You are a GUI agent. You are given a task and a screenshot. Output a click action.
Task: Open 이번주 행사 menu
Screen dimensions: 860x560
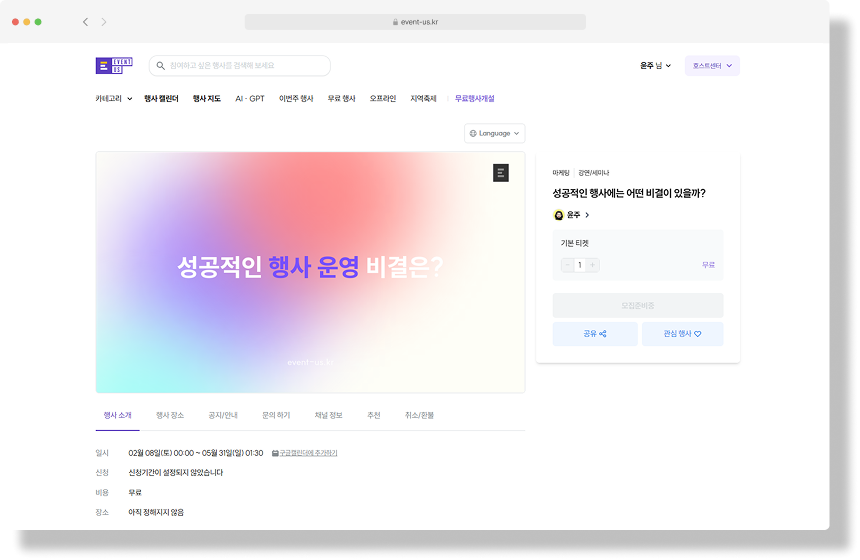(296, 99)
